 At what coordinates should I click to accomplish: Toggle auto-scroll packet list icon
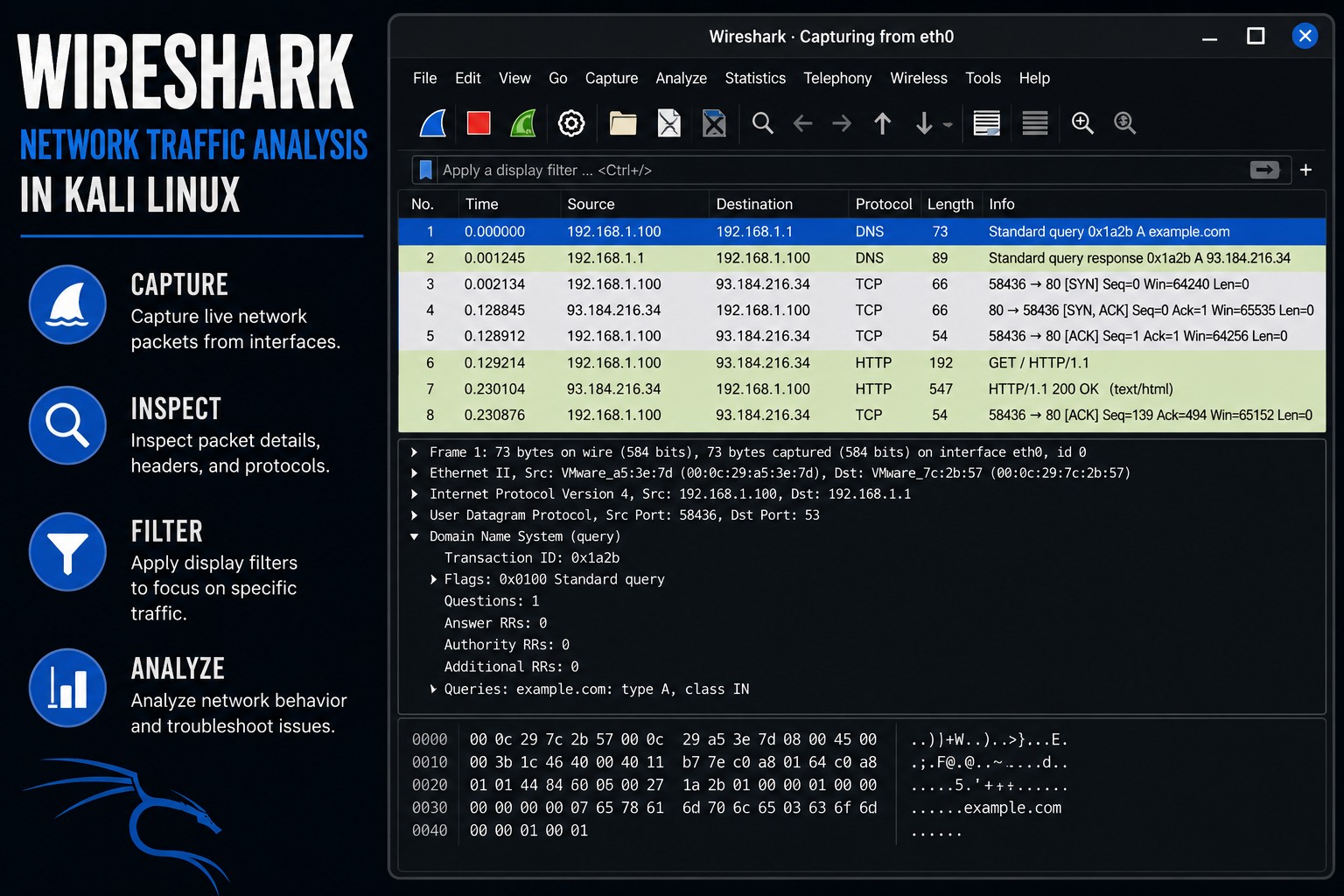coord(987,123)
